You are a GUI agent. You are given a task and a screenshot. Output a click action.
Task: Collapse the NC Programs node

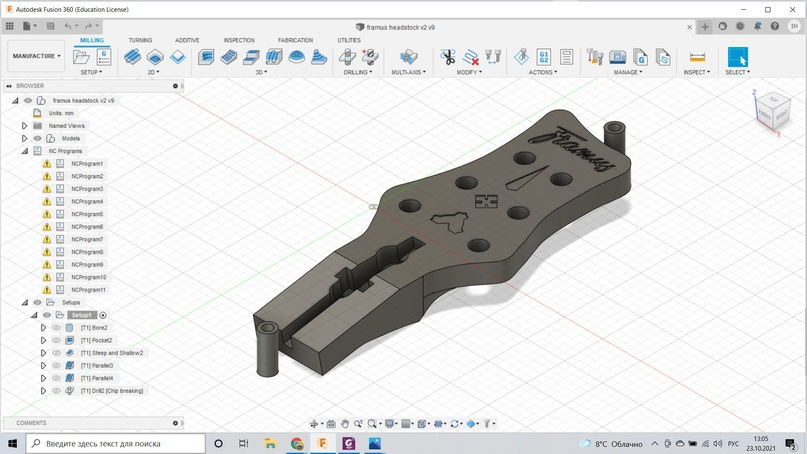(24, 151)
